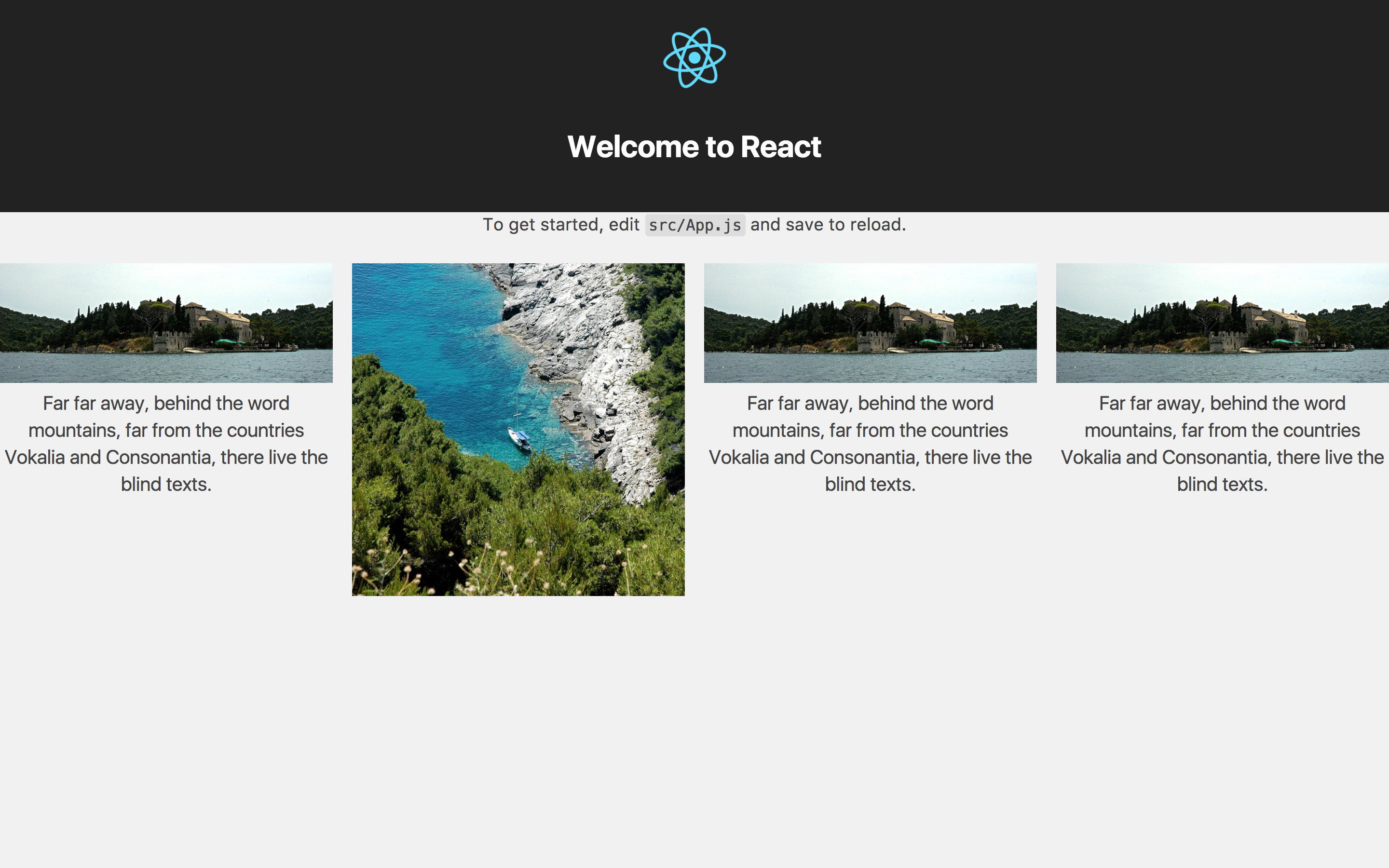Open the leftmost monastery island photo
Screen dimensions: 1389x868
[166, 323]
